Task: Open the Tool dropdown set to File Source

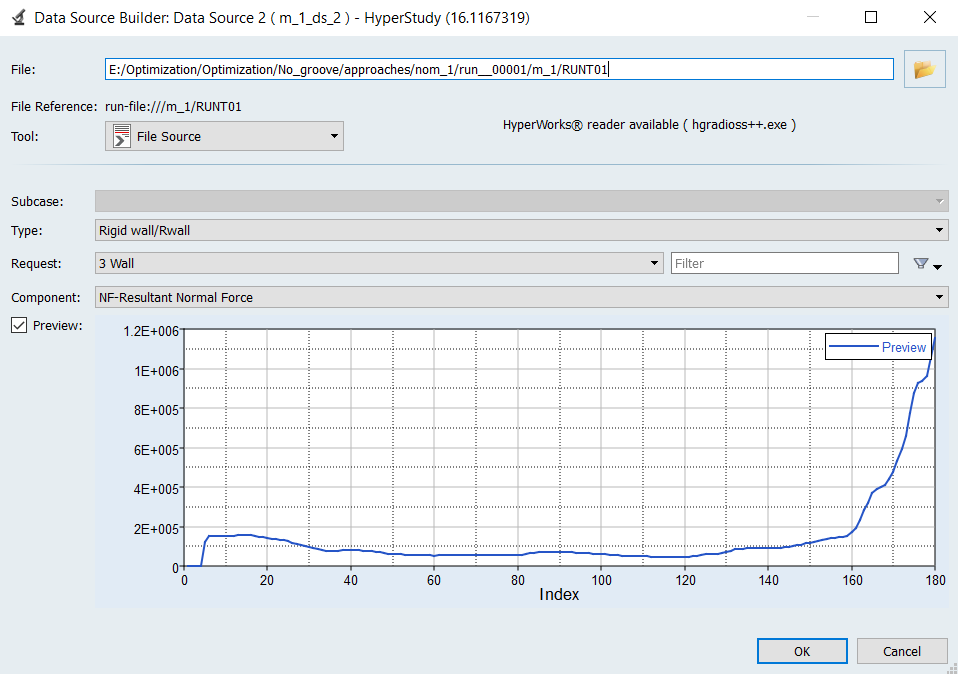Action: point(224,136)
